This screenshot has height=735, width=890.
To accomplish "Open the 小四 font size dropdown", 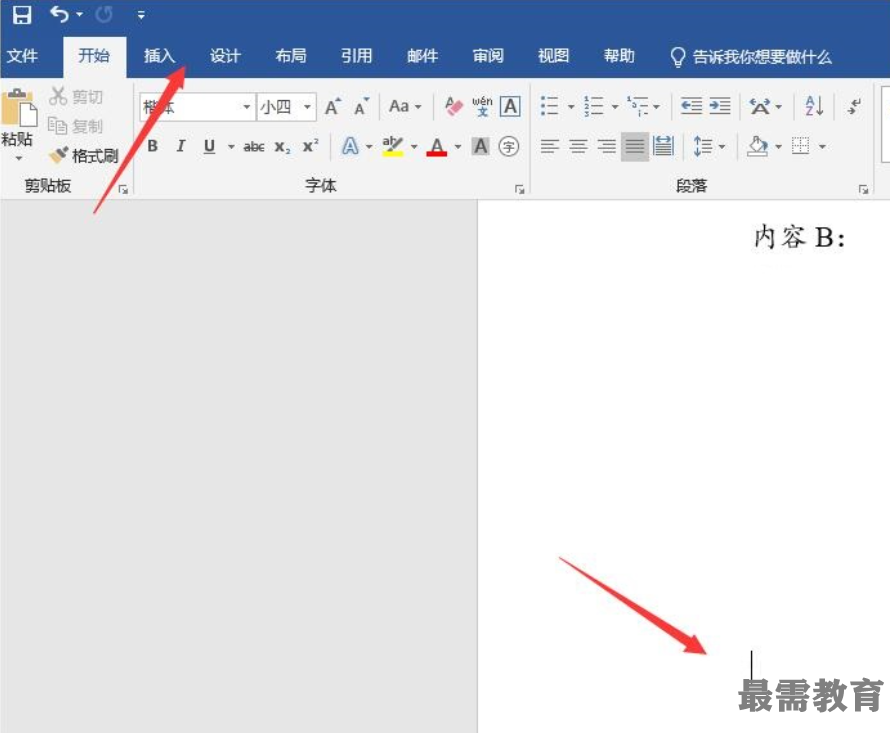I will coord(307,107).
